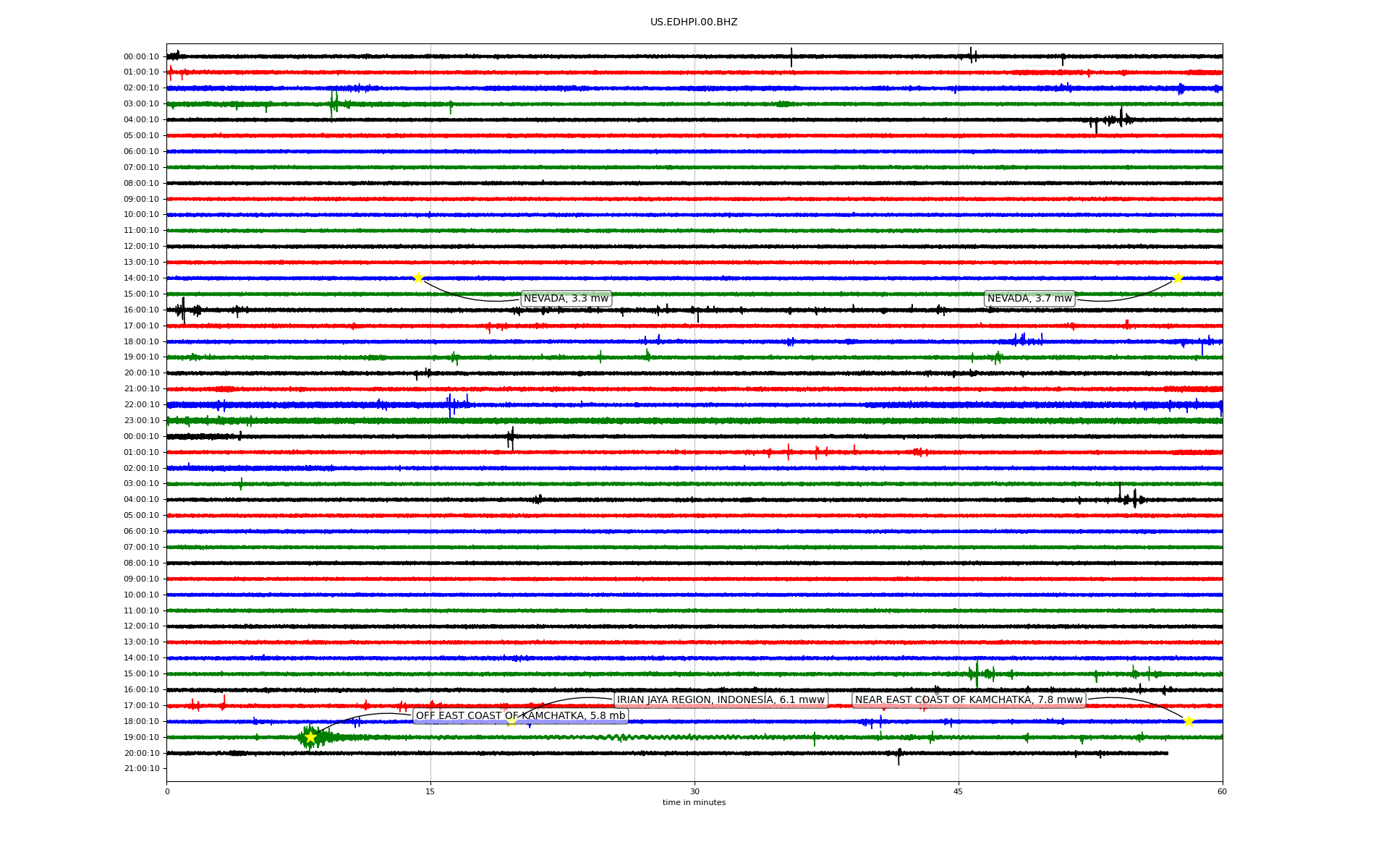The image size is (1389, 868).
Task: Click the bottom-most 21:00:10 row label
Action: [141, 769]
